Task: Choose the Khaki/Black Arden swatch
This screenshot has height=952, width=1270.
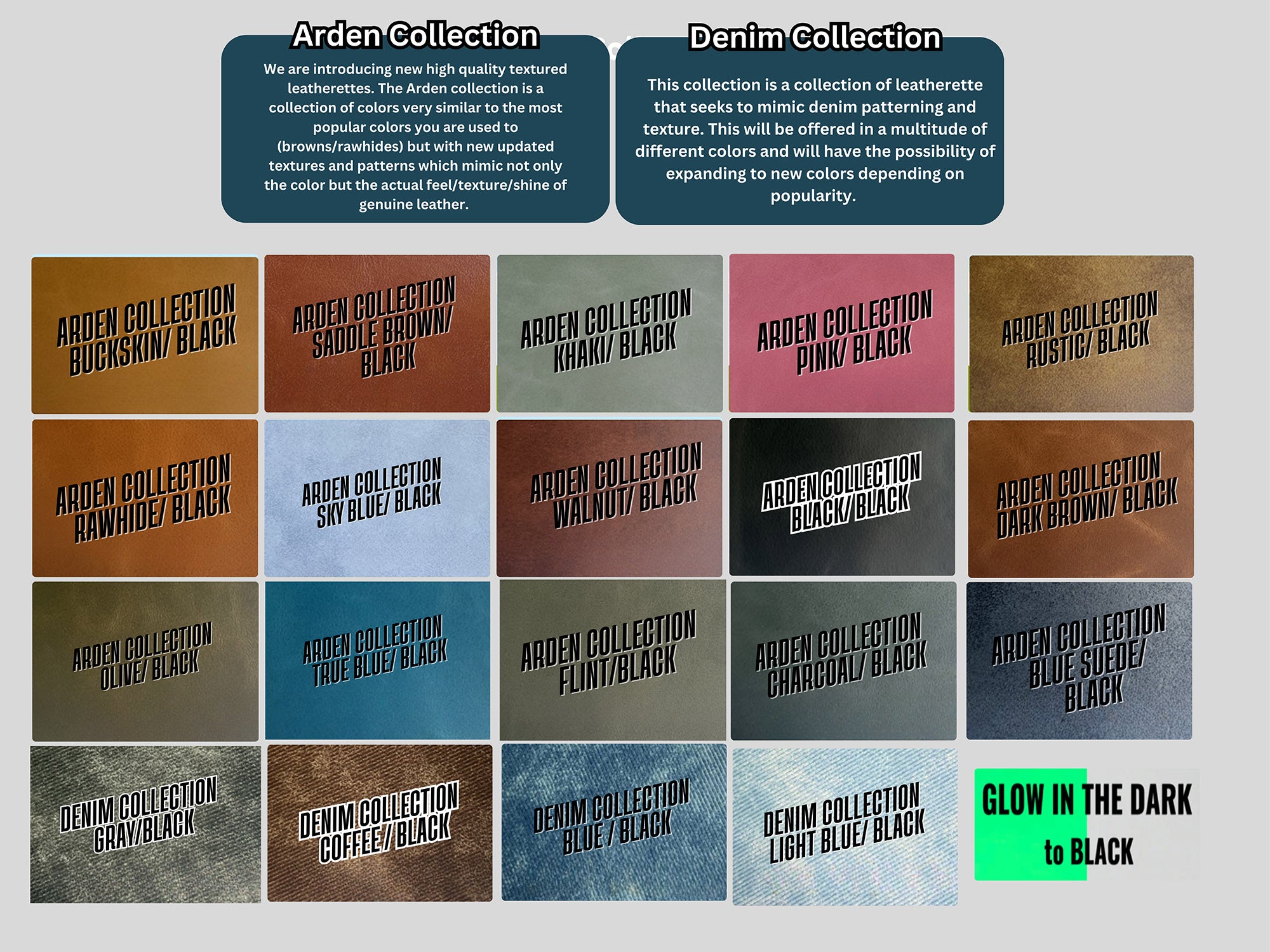Action: pyautogui.click(x=610, y=333)
